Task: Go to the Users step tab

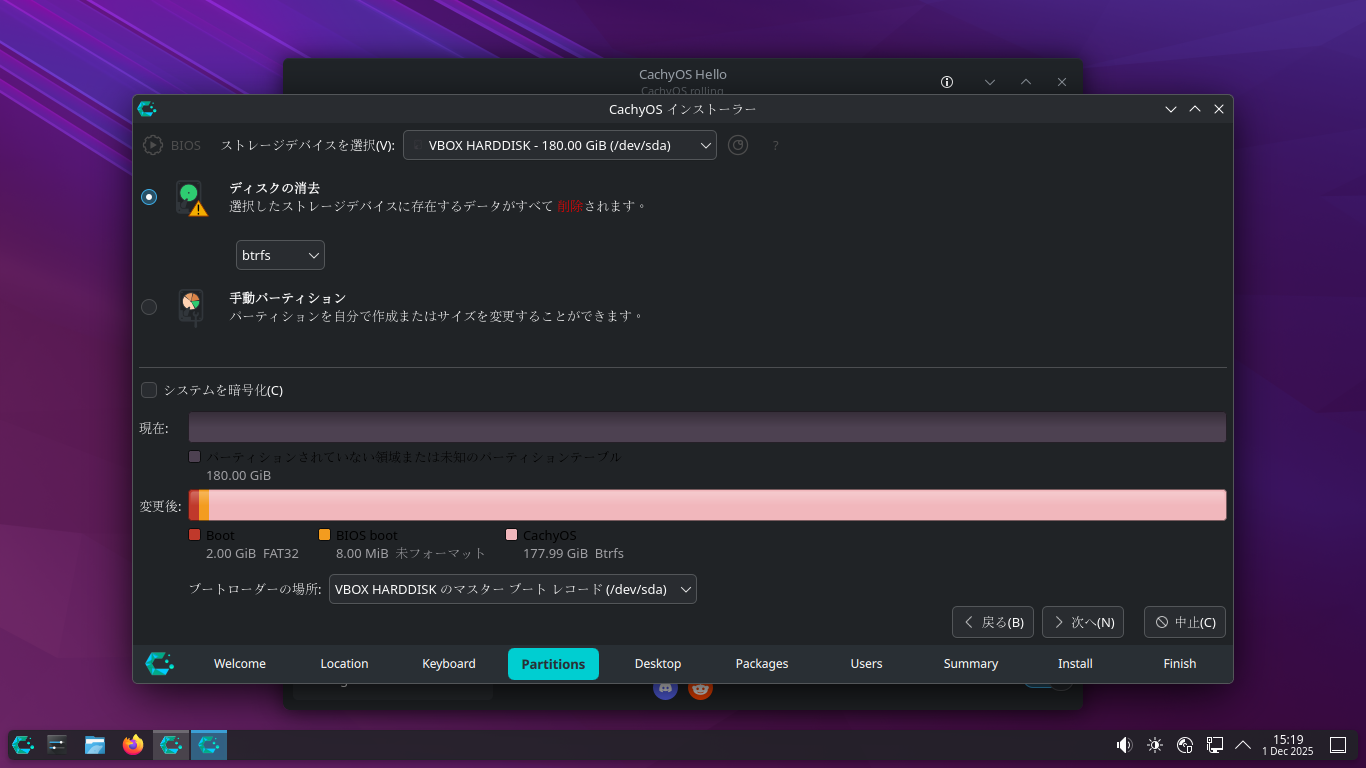Action: click(x=866, y=664)
